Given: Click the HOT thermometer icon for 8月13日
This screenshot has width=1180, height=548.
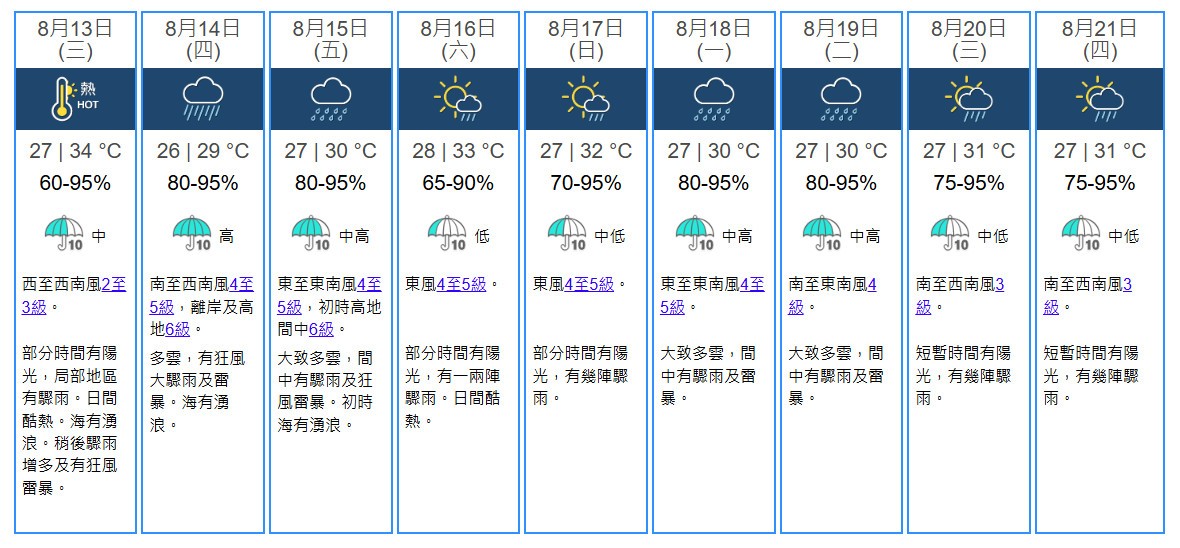Looking at the screenshot, I should click(75, 98).
